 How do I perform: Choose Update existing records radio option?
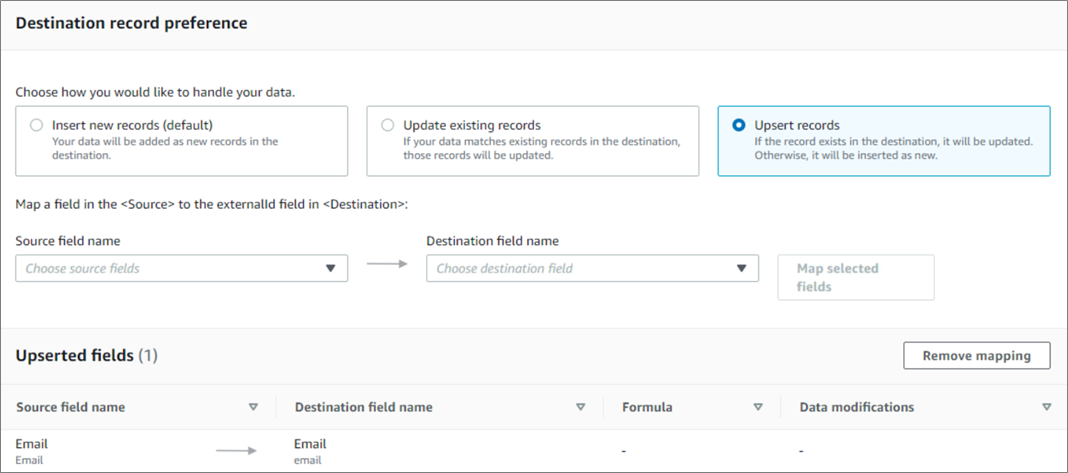point(388,126)
